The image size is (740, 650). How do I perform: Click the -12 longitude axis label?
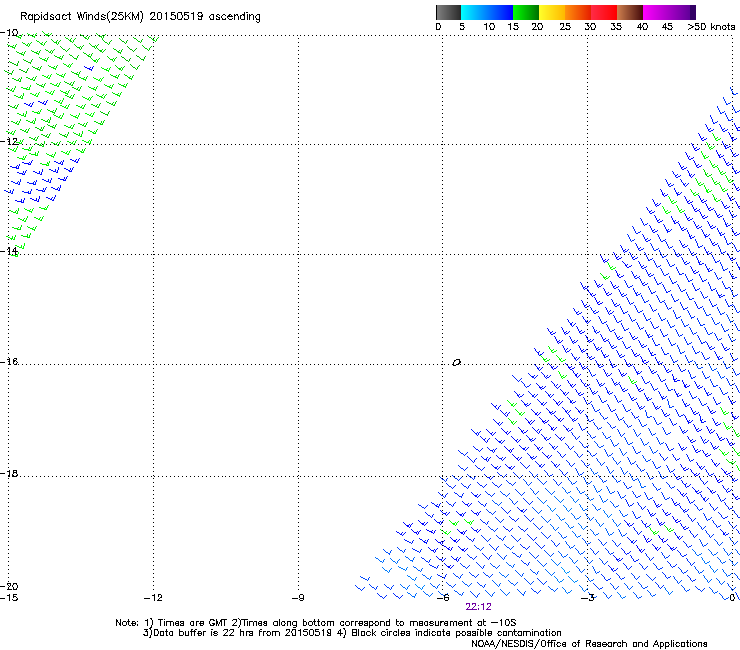pos(153,598)
